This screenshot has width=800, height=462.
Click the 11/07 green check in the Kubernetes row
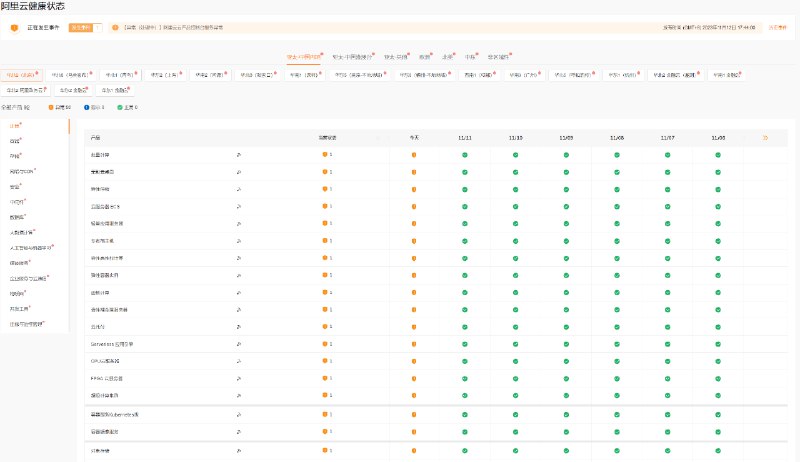click(667, 415)
